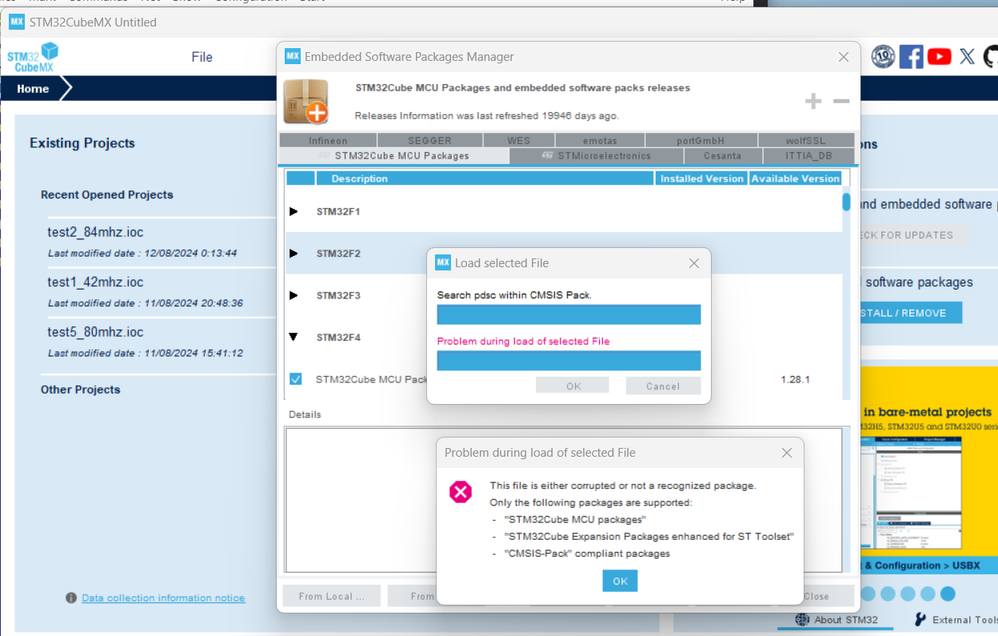Click the last carousel dot indicator
The width and height of the screenshot is (998, 636).
(948, 593)
